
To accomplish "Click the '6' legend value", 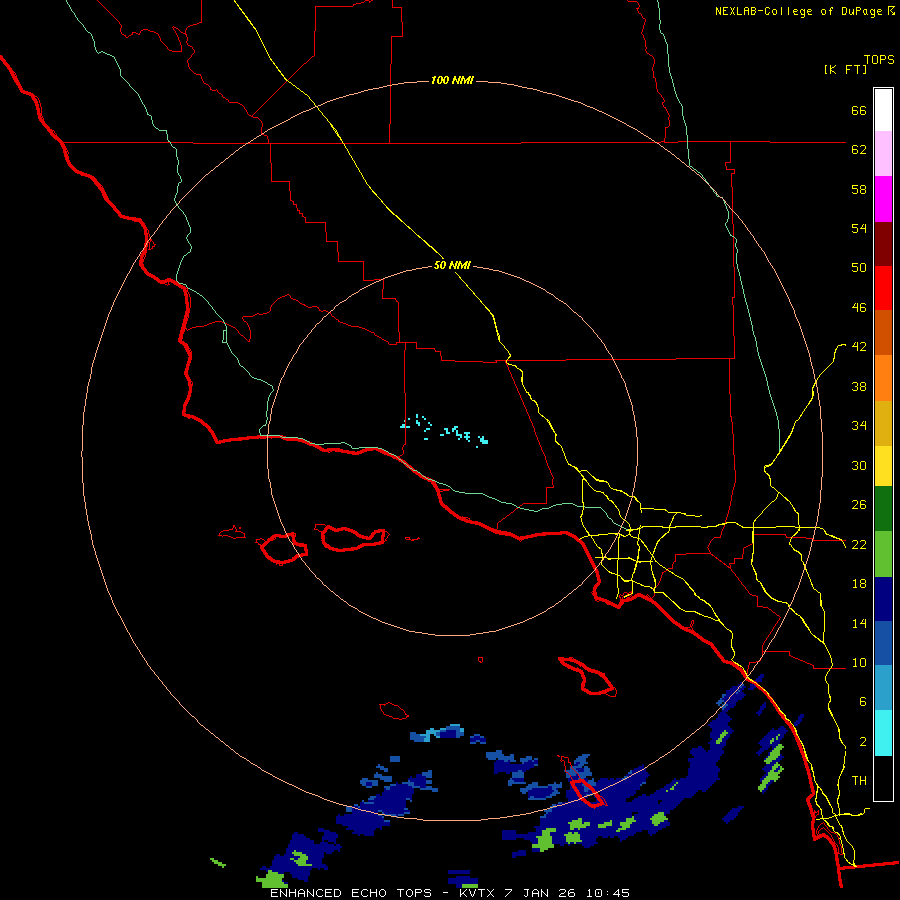I will [863, 701].
